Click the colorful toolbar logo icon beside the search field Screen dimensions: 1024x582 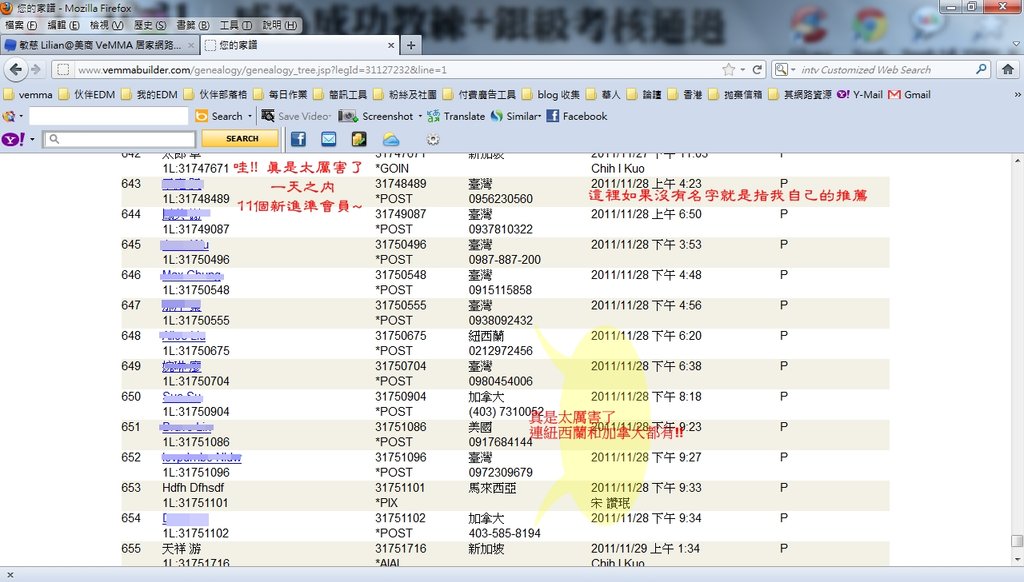click(8, 116)
